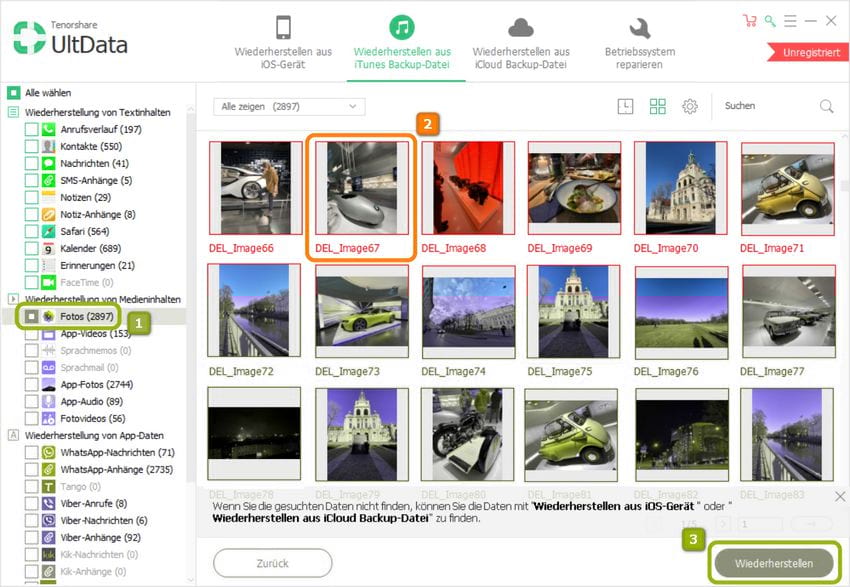Click the Erinnerungen (21) label
850x587 pixels.
[98, 266]
